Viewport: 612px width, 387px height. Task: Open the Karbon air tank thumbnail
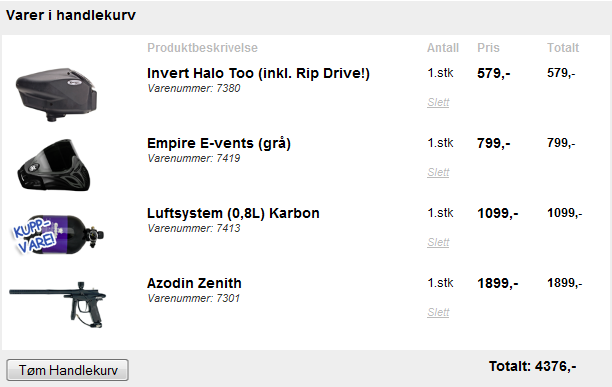pos(57,234)
